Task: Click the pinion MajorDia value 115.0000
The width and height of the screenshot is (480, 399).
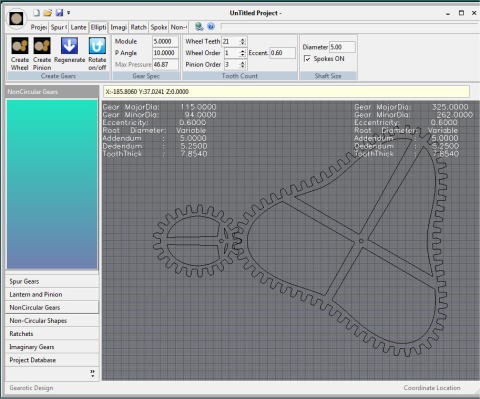Action: 198,107
